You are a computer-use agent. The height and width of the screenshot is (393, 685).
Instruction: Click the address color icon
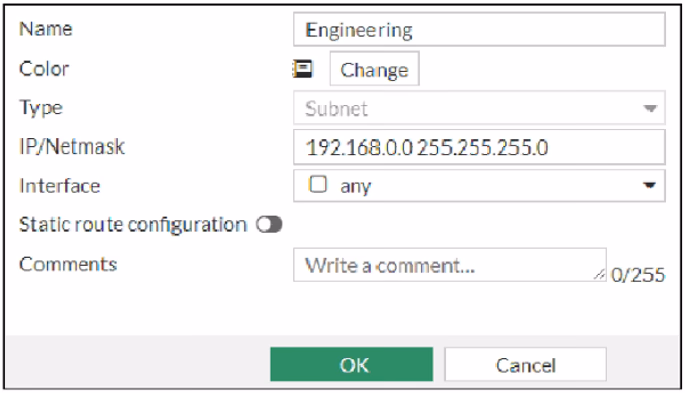point(302,69)
